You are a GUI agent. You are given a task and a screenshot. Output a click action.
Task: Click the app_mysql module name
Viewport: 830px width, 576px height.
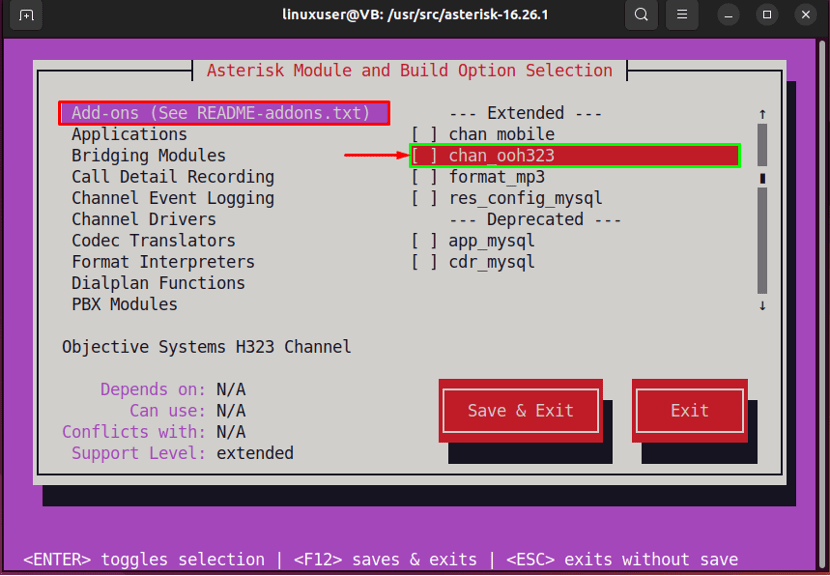tap(492, 241)
